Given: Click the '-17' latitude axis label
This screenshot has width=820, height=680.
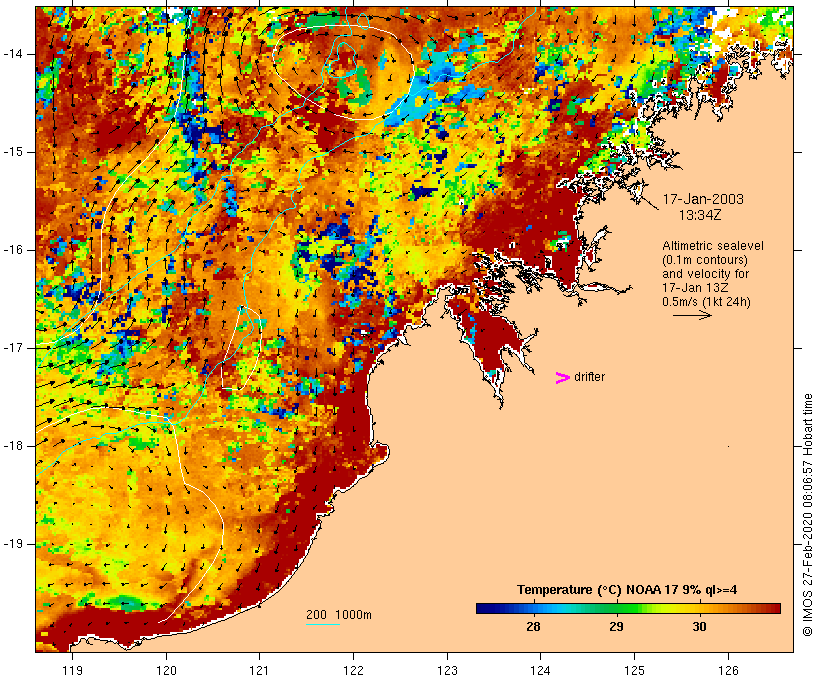Looking at the screenshot, I should pos(13,348).
